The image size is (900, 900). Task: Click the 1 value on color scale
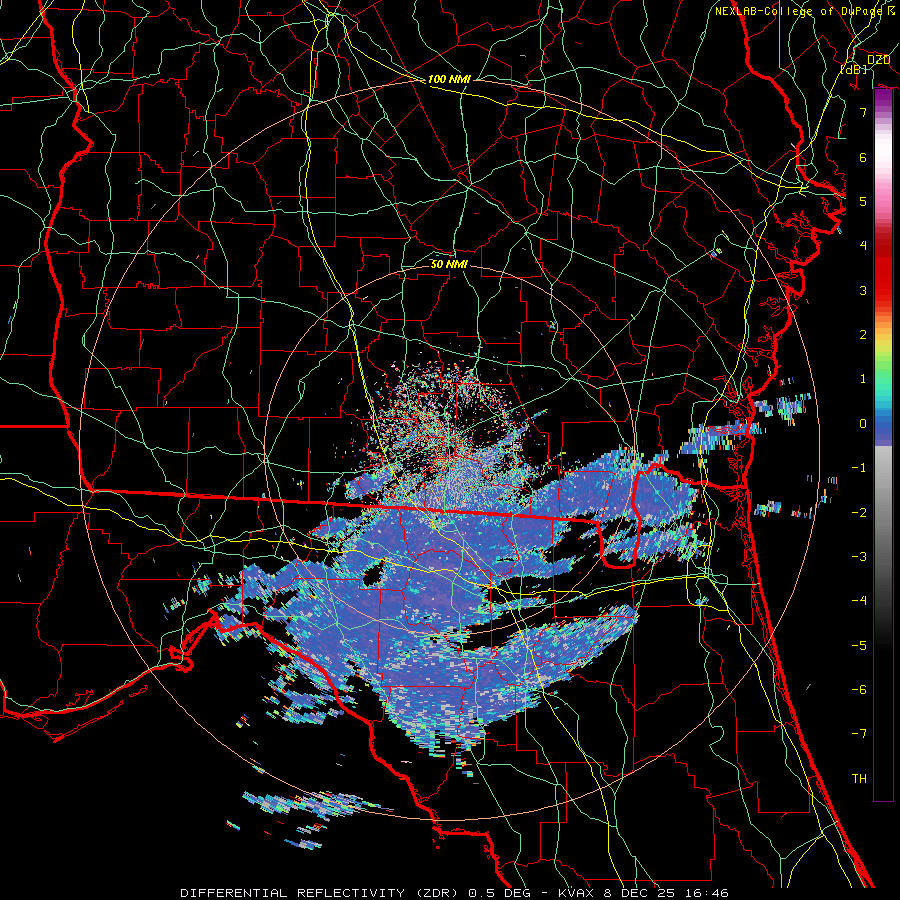[863, 379]
